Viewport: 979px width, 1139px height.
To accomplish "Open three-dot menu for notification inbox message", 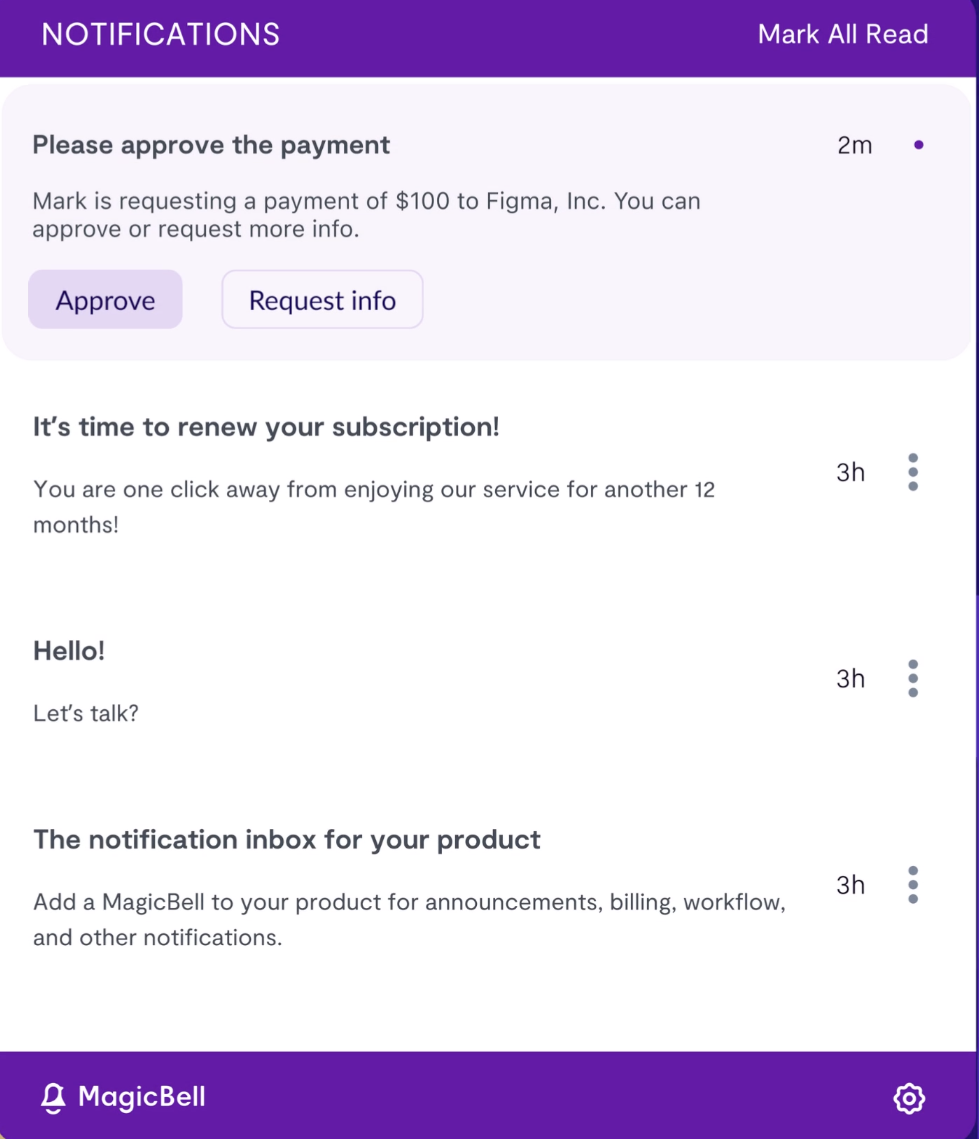I will pyautogui.click(x=913, y=885).
